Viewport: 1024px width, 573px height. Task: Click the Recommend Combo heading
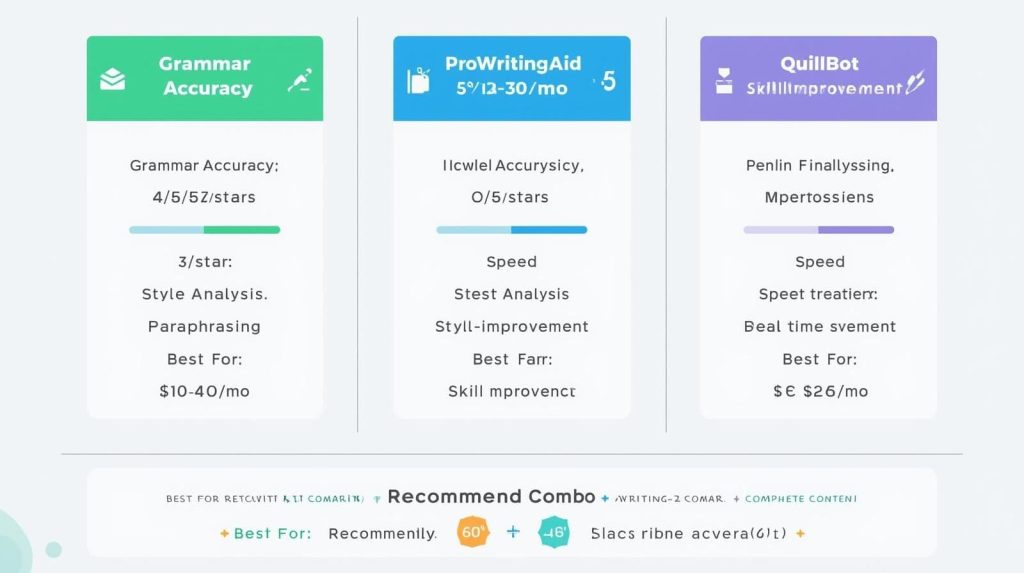coord(491,497)
